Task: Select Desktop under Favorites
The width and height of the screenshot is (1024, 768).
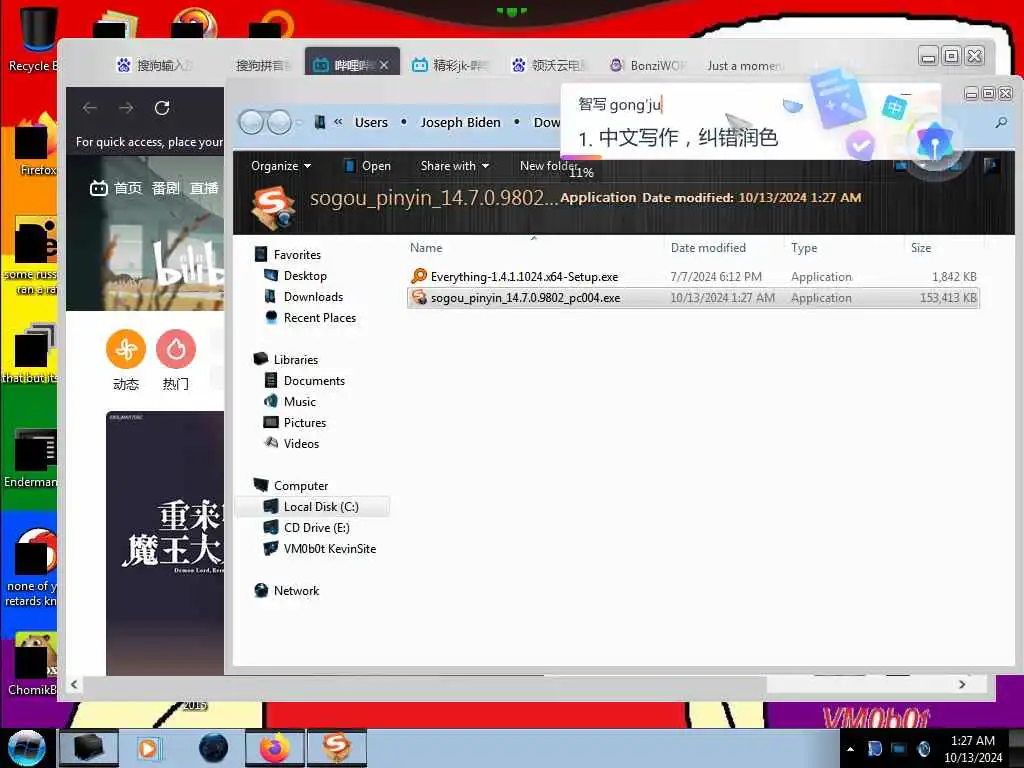Action: point(295,276)
